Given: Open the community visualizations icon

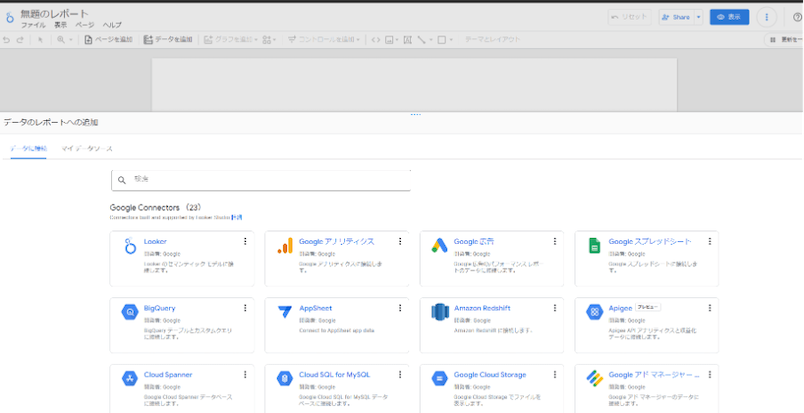Looking at the screenshot, I should click(x=266, y=40).
